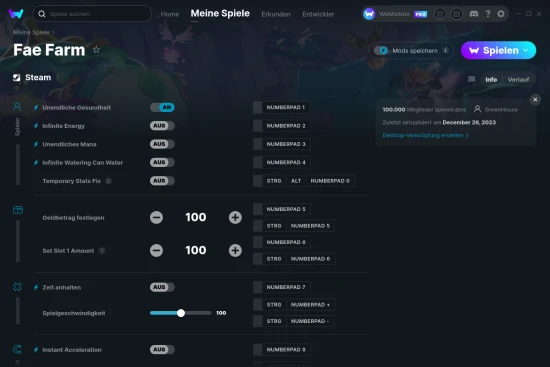The image size is (550, 367).
Task: Open the Entwickler tab
Action: [318, 14]
